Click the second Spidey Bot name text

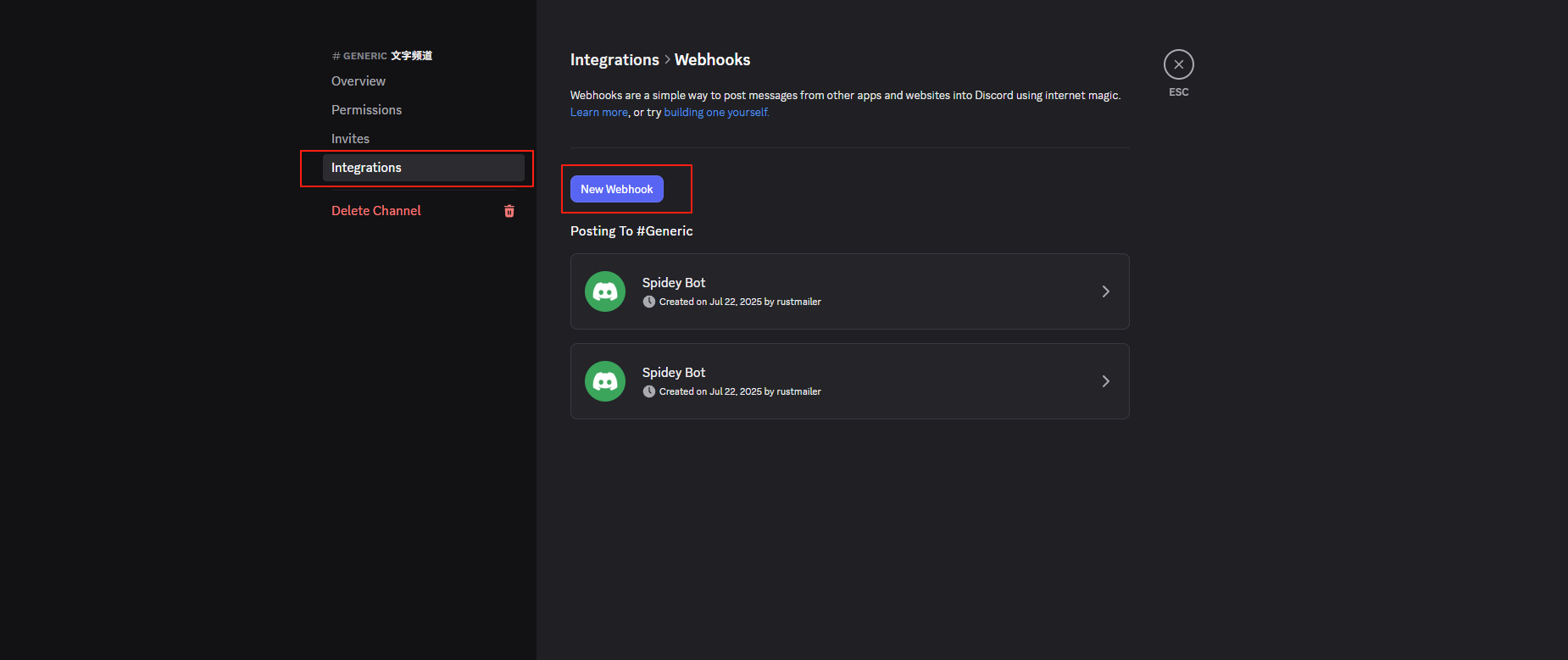(x=674, y=373)
